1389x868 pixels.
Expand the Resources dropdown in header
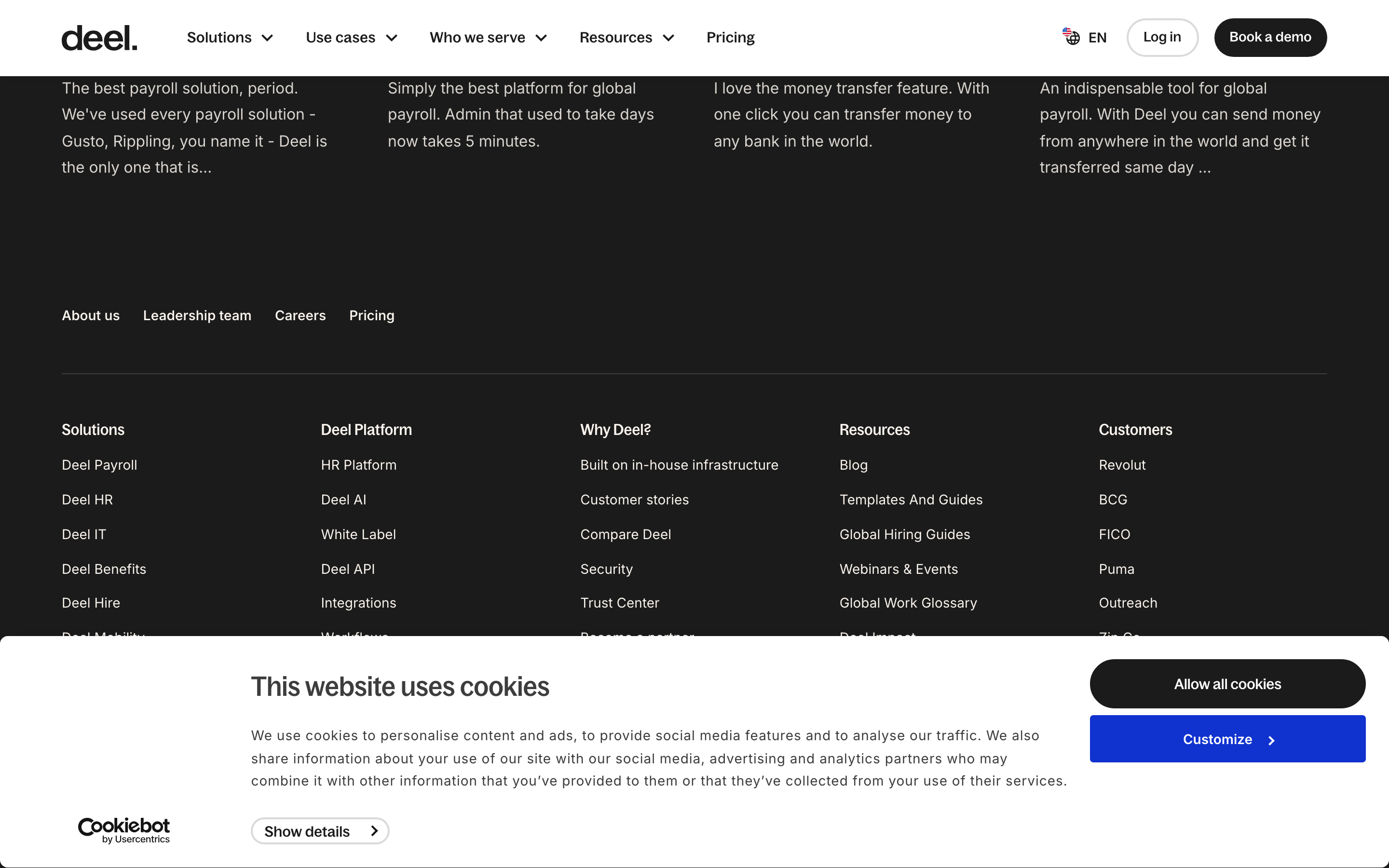626,38
